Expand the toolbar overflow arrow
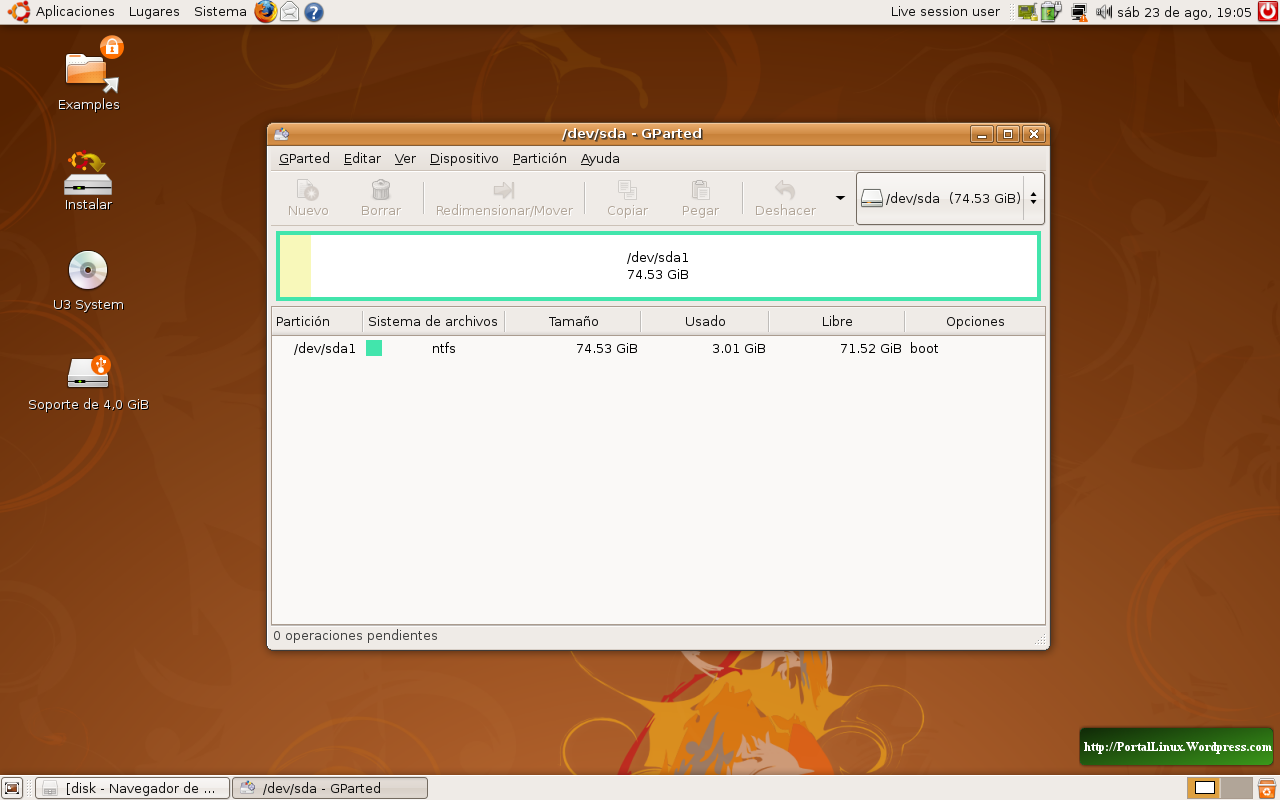1280x800 pixels. pos(840,198)
